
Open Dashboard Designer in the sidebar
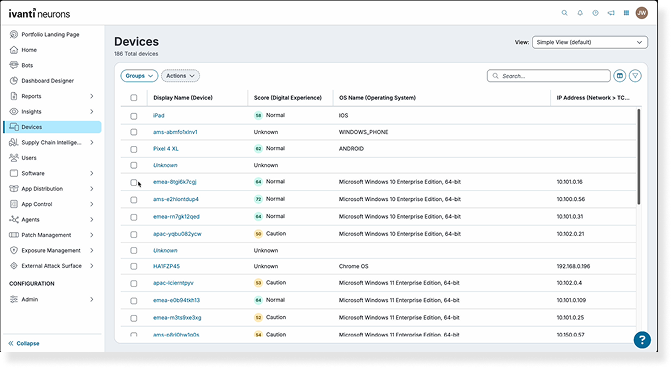[x=48, y=80]
